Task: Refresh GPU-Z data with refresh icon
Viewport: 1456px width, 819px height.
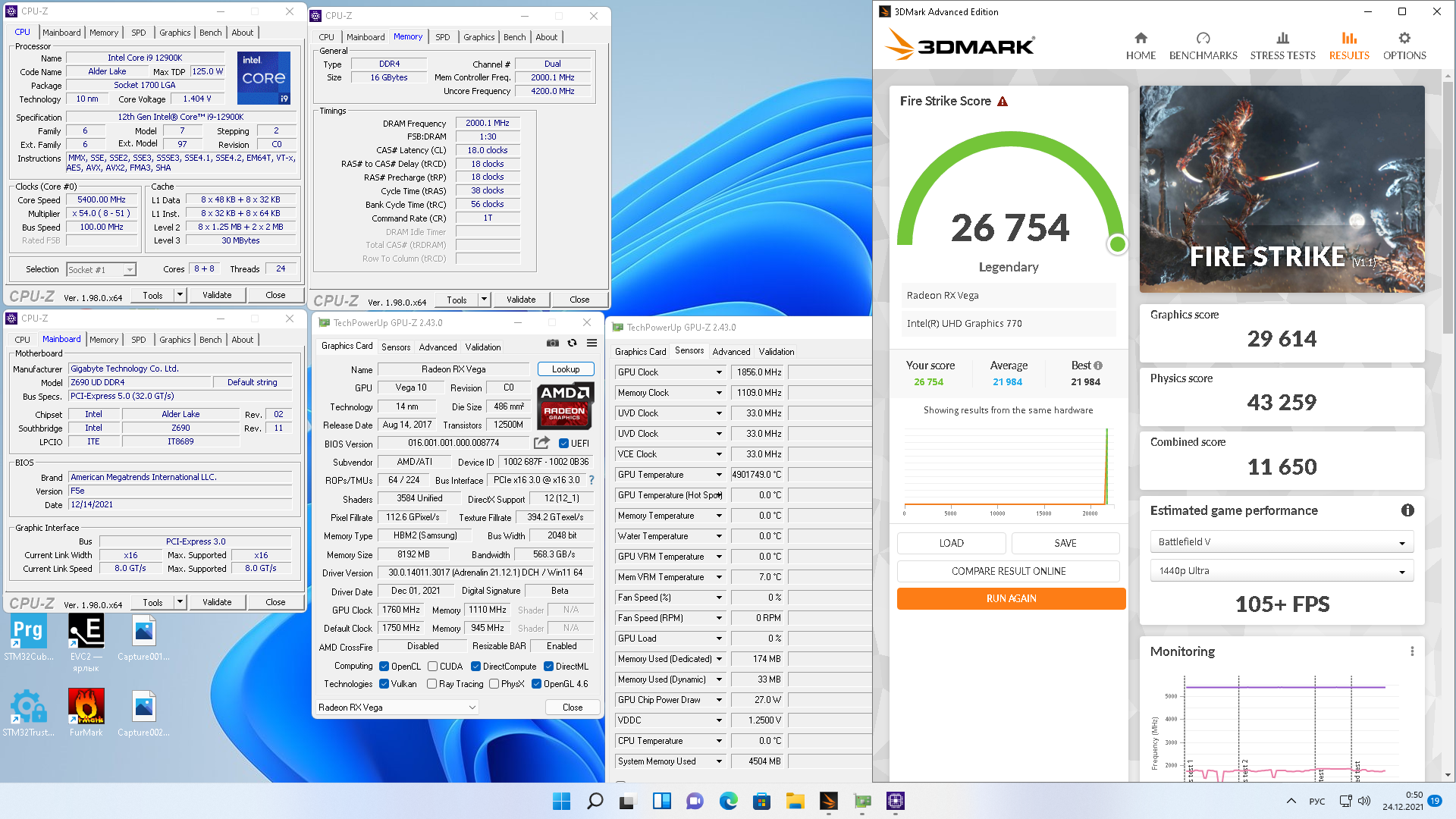Action: 573,343
